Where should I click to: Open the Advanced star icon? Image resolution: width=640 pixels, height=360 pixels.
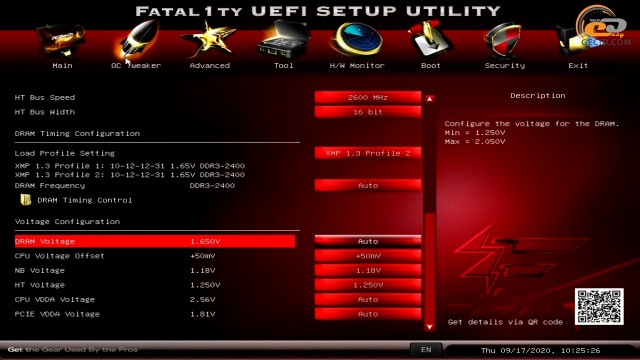[209, 40]
